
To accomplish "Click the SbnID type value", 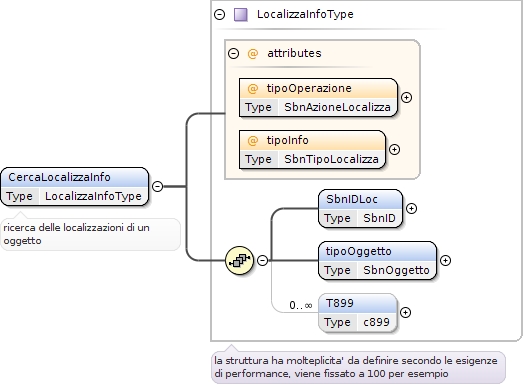I will [x=379, y=218].
